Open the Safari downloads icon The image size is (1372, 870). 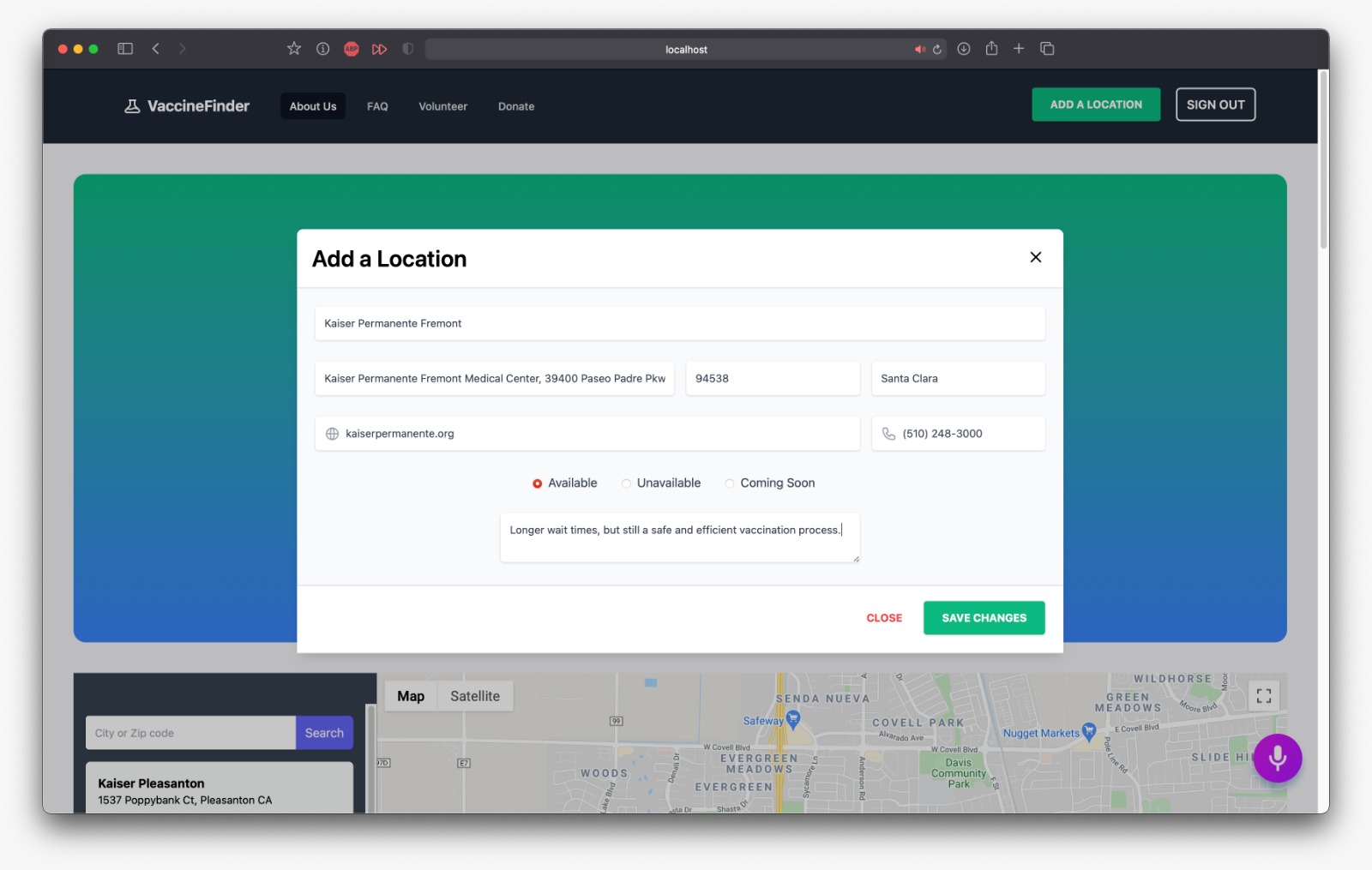964,49
